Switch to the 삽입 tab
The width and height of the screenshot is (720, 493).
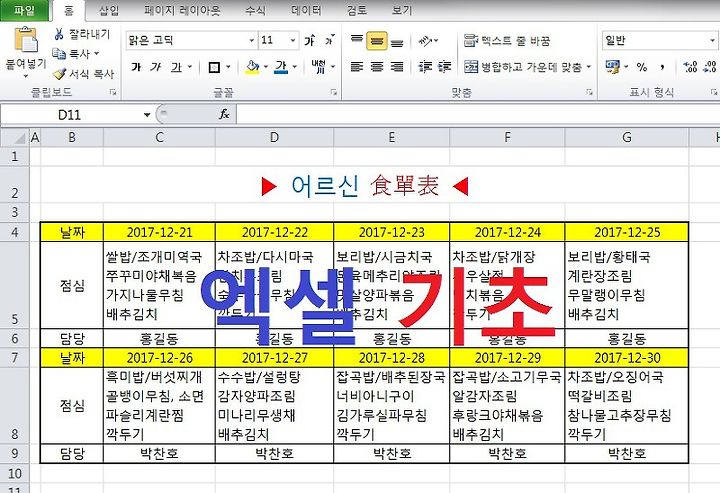[x=108, y=10]
